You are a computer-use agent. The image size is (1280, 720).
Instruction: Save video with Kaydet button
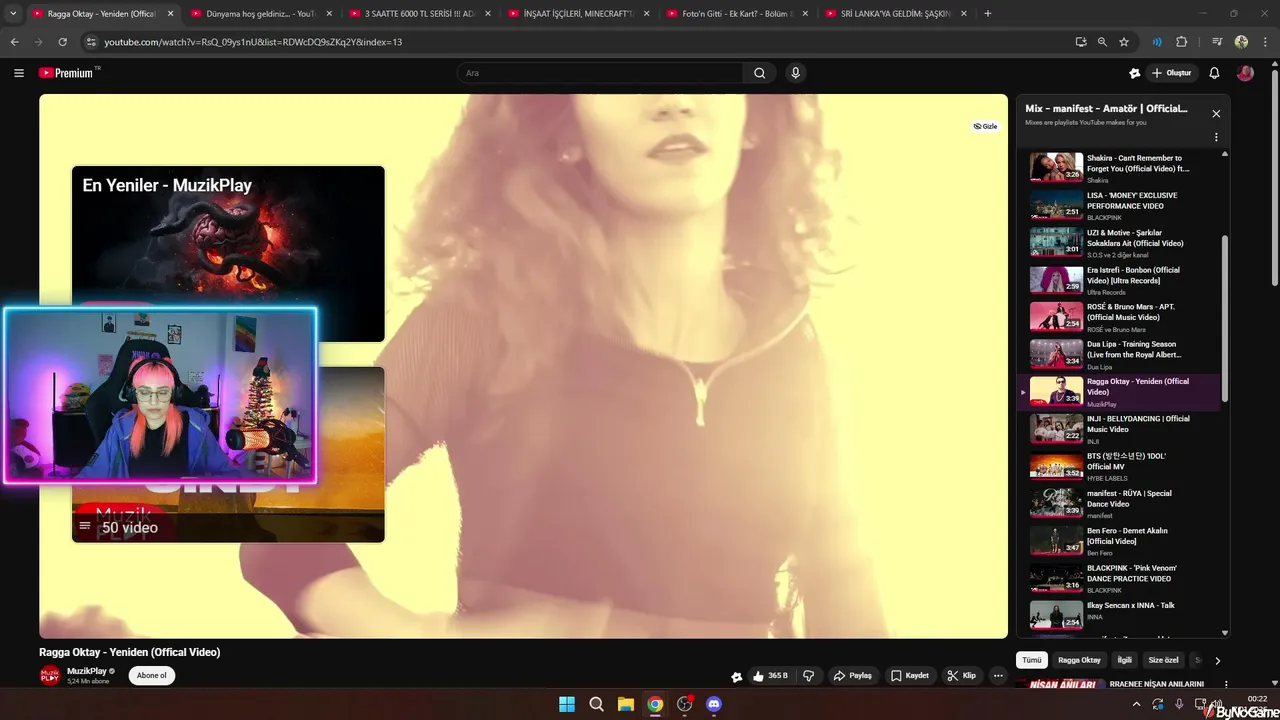click(x=910, y=676)
